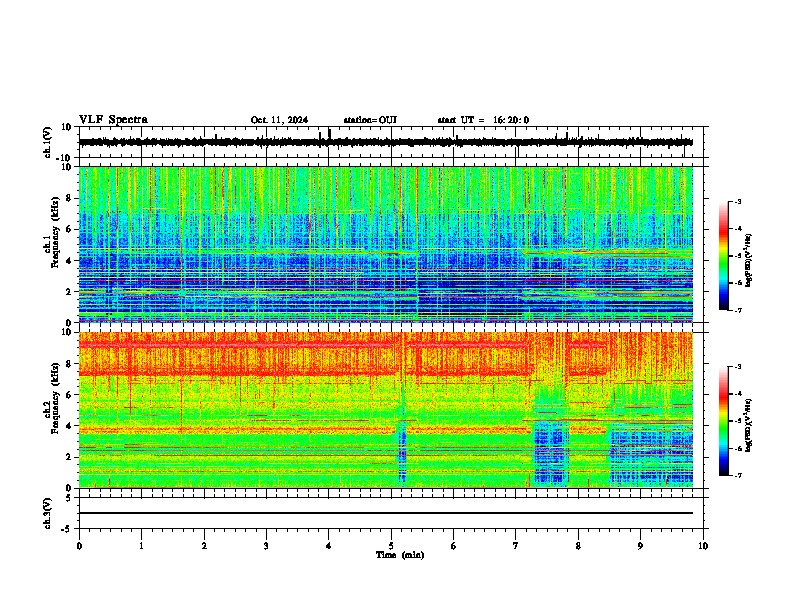792x612 pixels.
Task: Click the lower colorbar's log(PSD) axis title
Action: tap(749, 425)
